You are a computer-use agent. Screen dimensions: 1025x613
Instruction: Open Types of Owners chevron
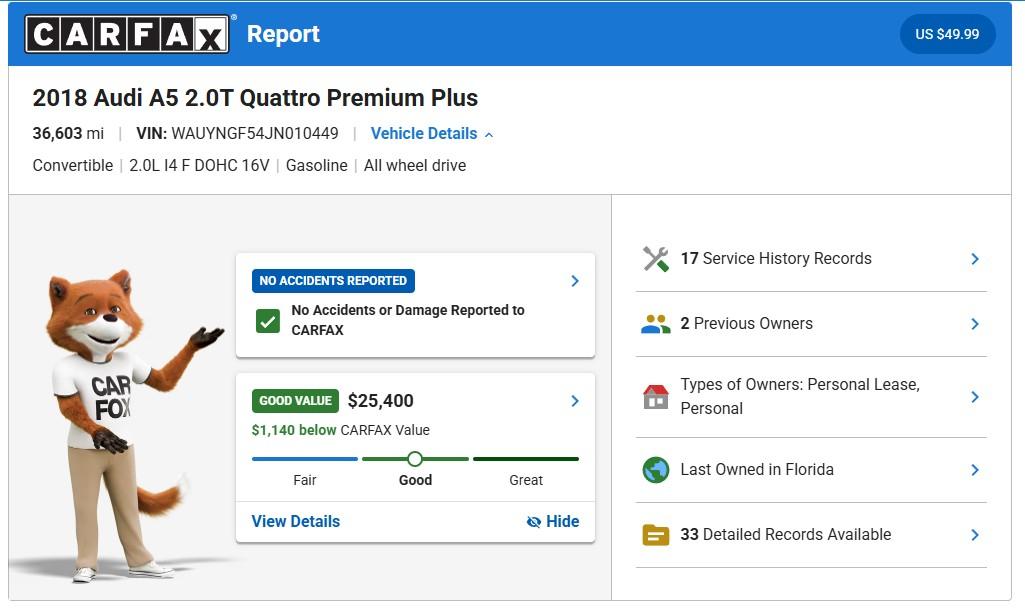pos(975,397)
